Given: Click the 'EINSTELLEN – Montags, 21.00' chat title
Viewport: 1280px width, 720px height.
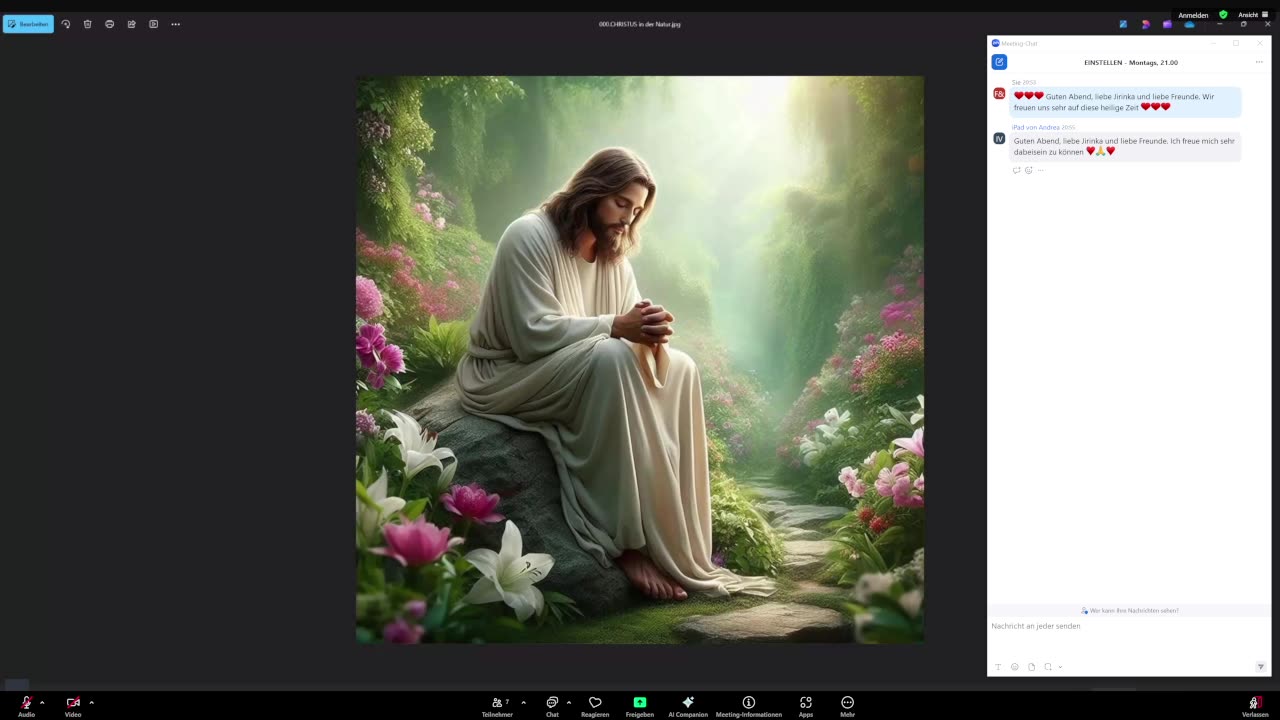Looking at the screenshot, I should (x=1131, y=62).
